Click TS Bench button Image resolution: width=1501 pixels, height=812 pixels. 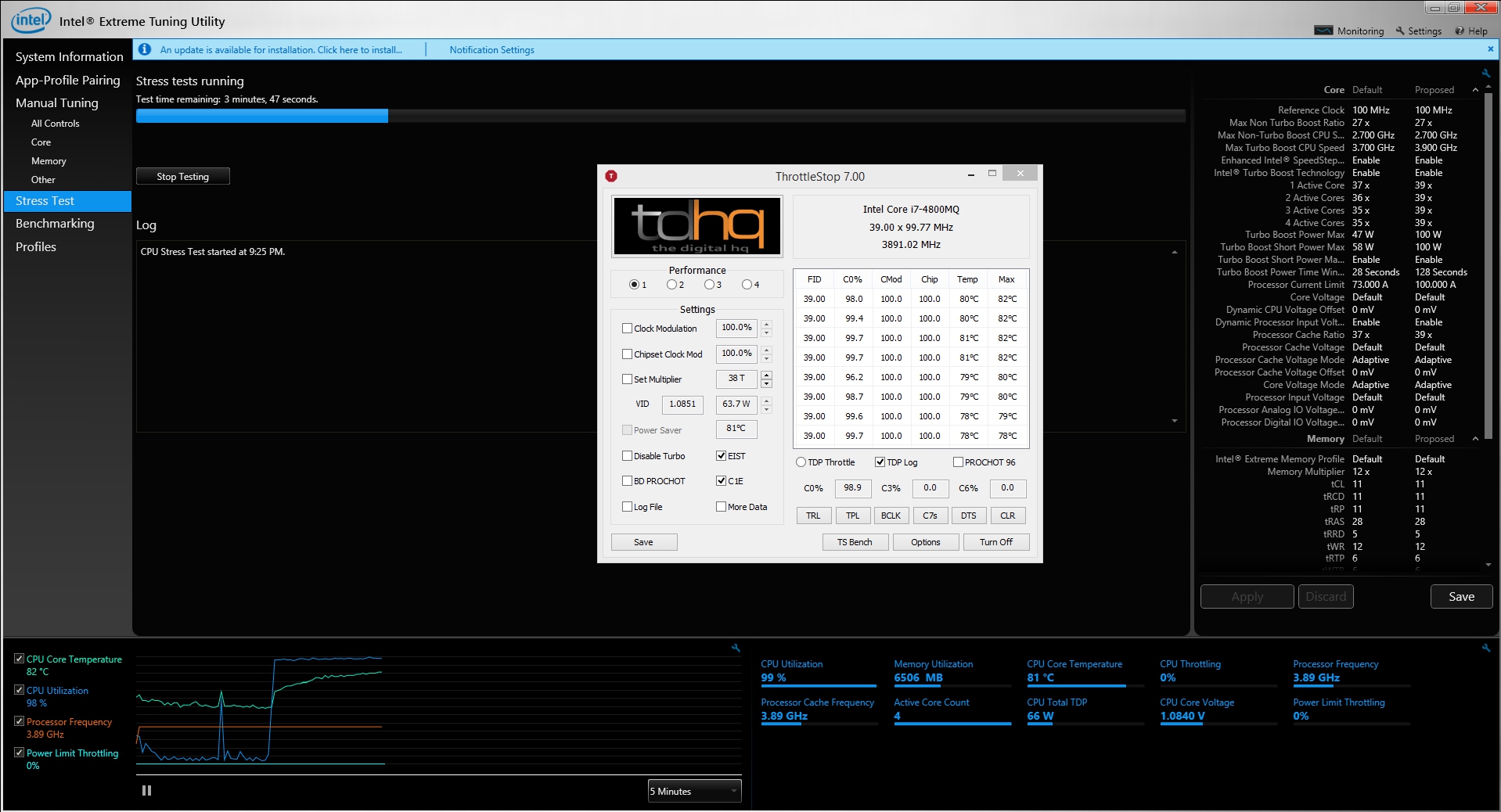(x=855, y=542)
